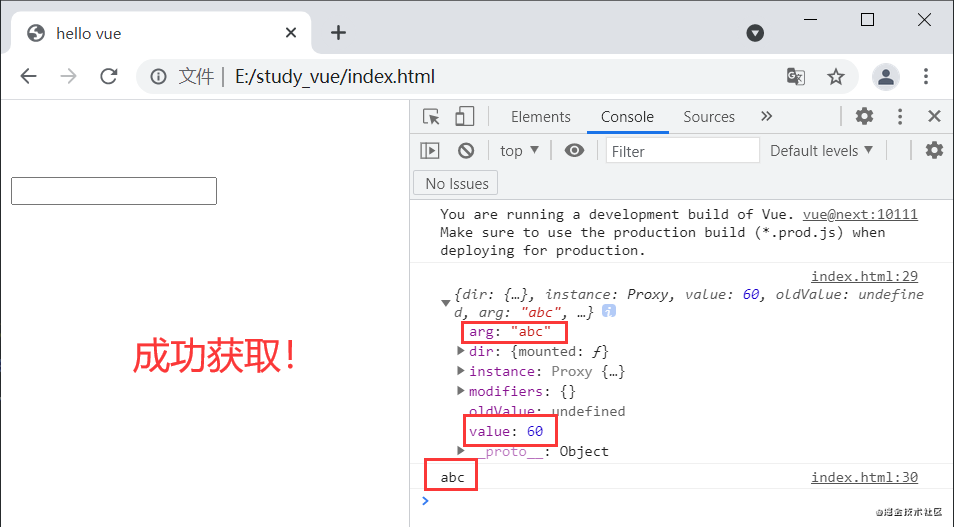Open the index.html:30 source link
This screenshot has width=954, height=527.
point(864,477)
